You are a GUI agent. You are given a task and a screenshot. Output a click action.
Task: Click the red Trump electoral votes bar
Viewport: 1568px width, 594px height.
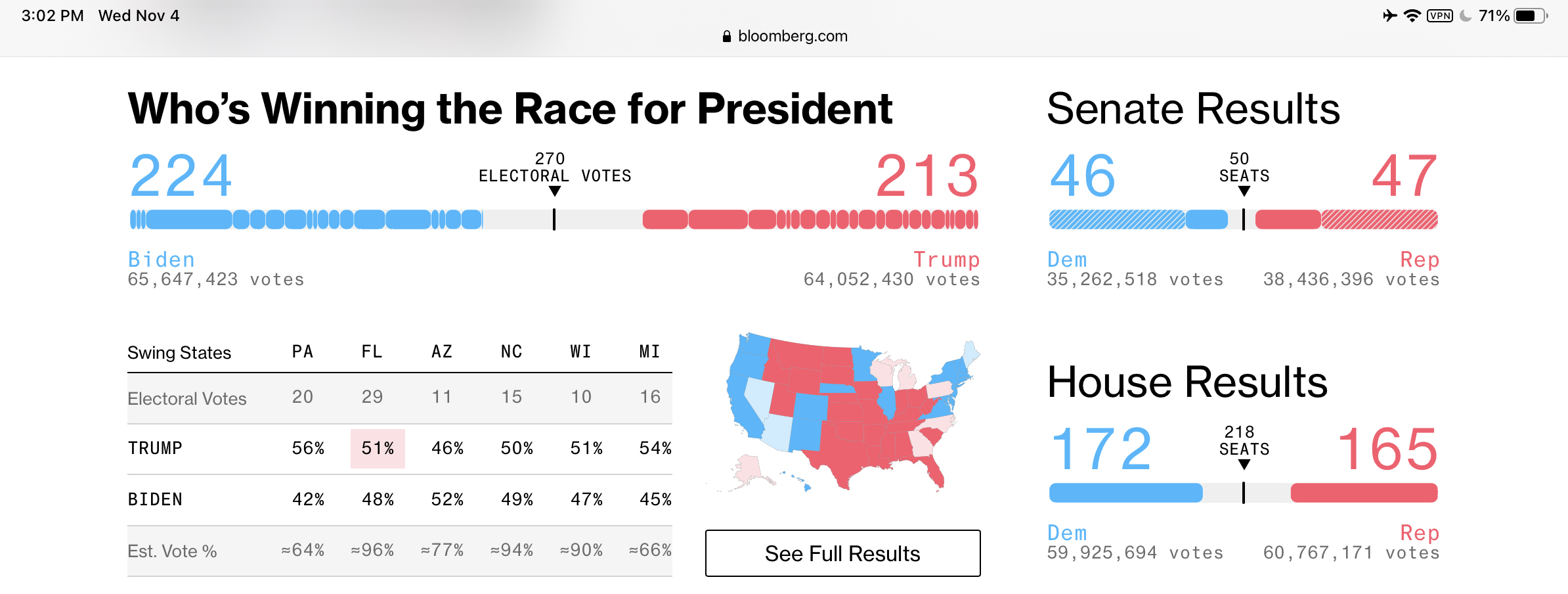(x=810, y=219)
